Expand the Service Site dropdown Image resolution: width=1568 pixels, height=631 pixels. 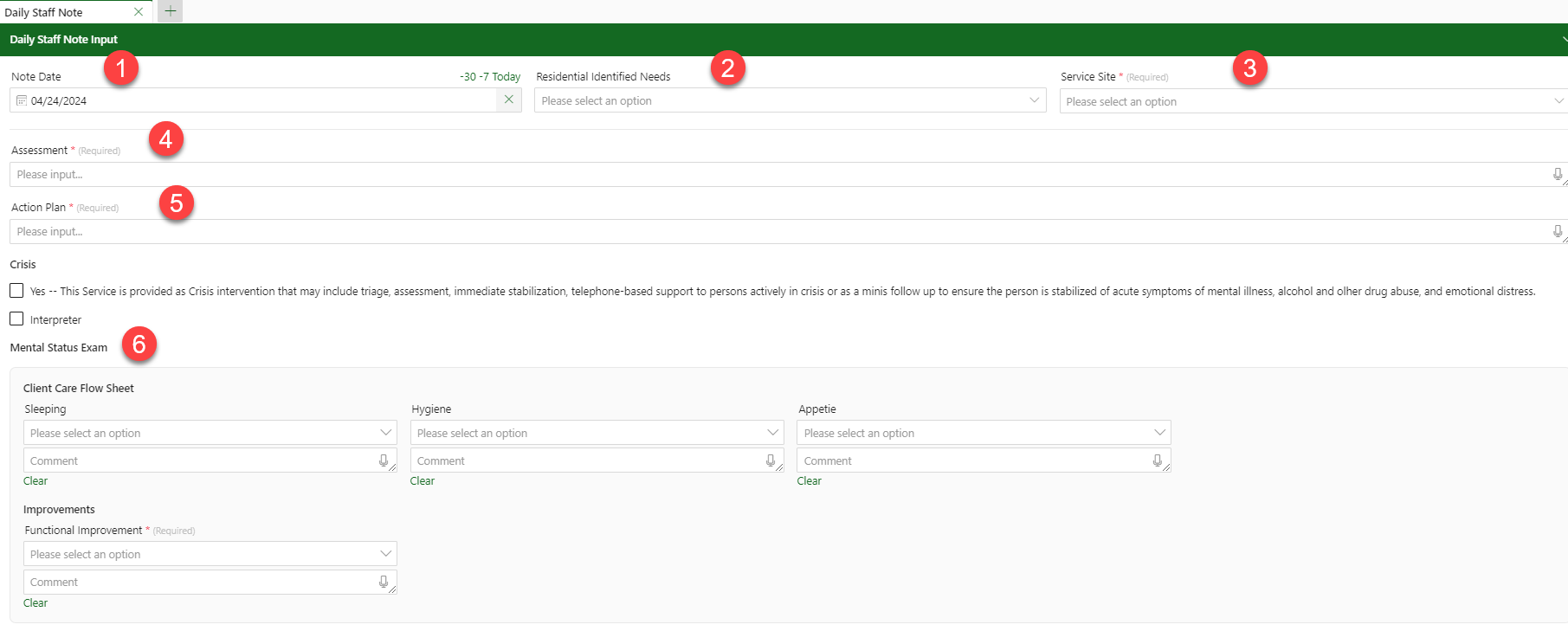click(x=1313, y=101)
